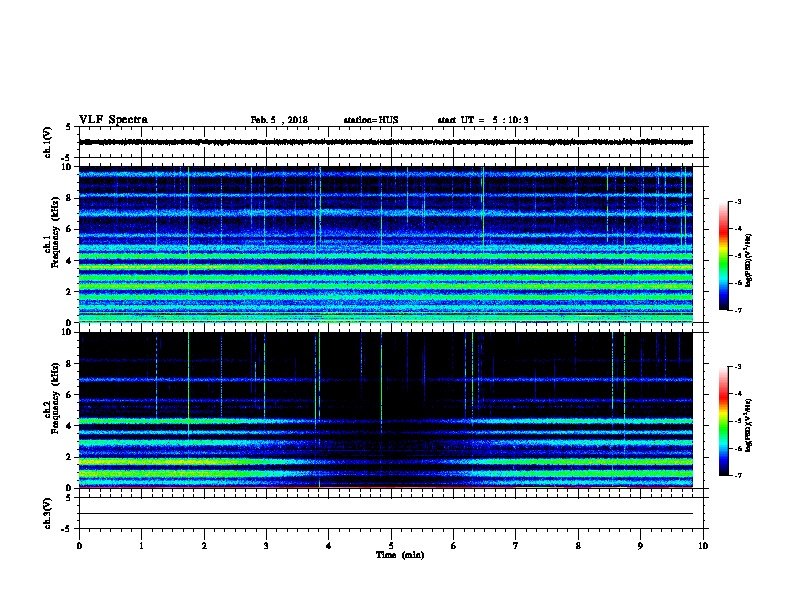Click the '-3' value on ch.2 colorbar
792x612 pixels.
point(737,367)
